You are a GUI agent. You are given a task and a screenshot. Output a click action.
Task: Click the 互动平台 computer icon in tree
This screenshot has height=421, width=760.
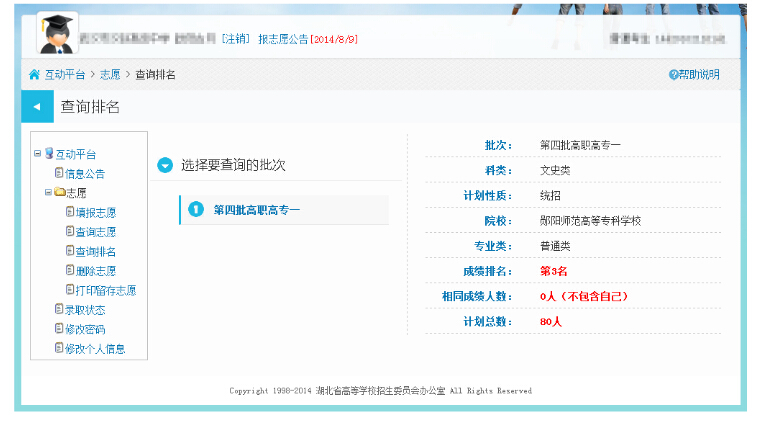coord(49,154)
